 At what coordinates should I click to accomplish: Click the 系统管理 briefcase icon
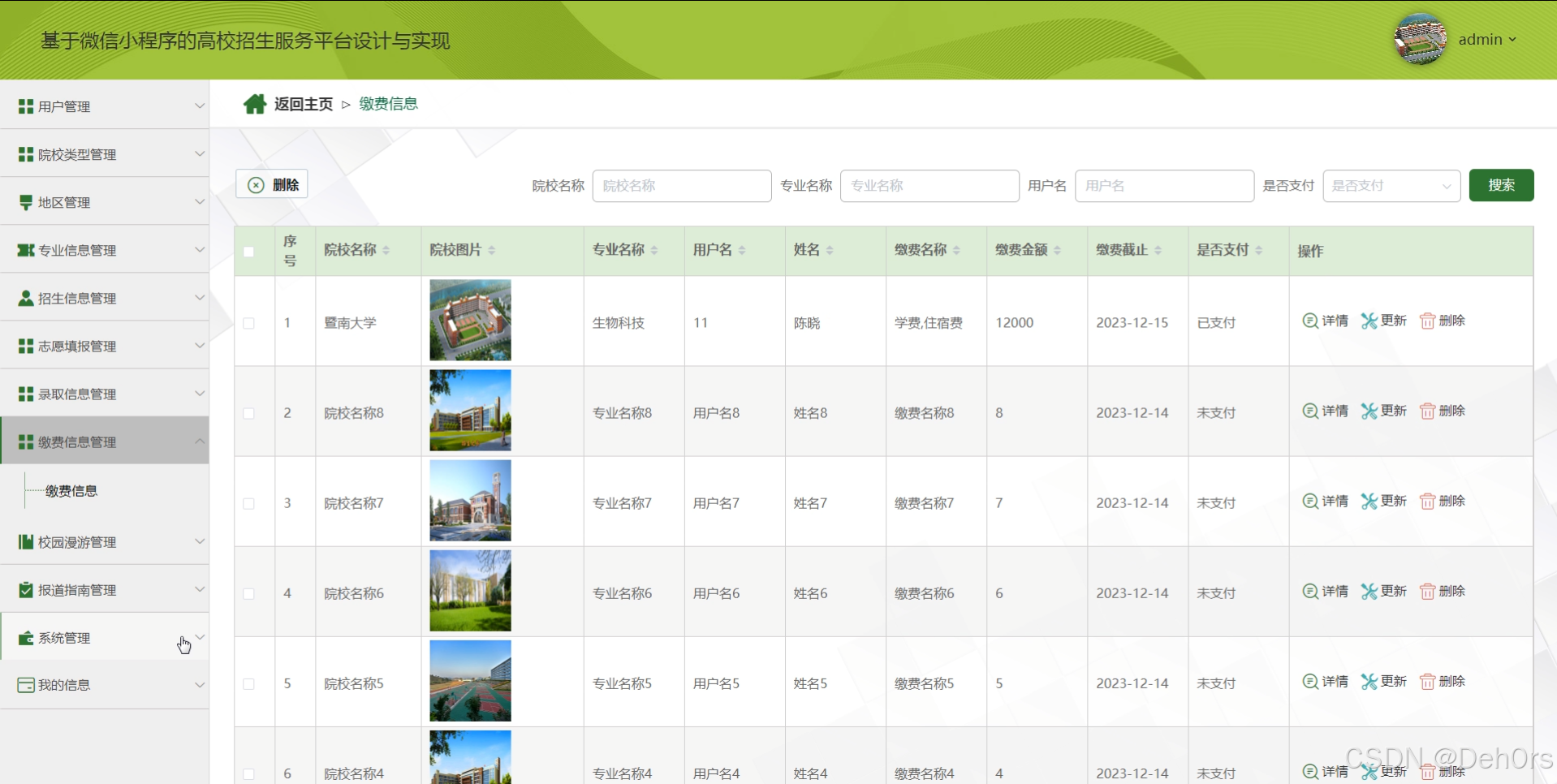26,638
